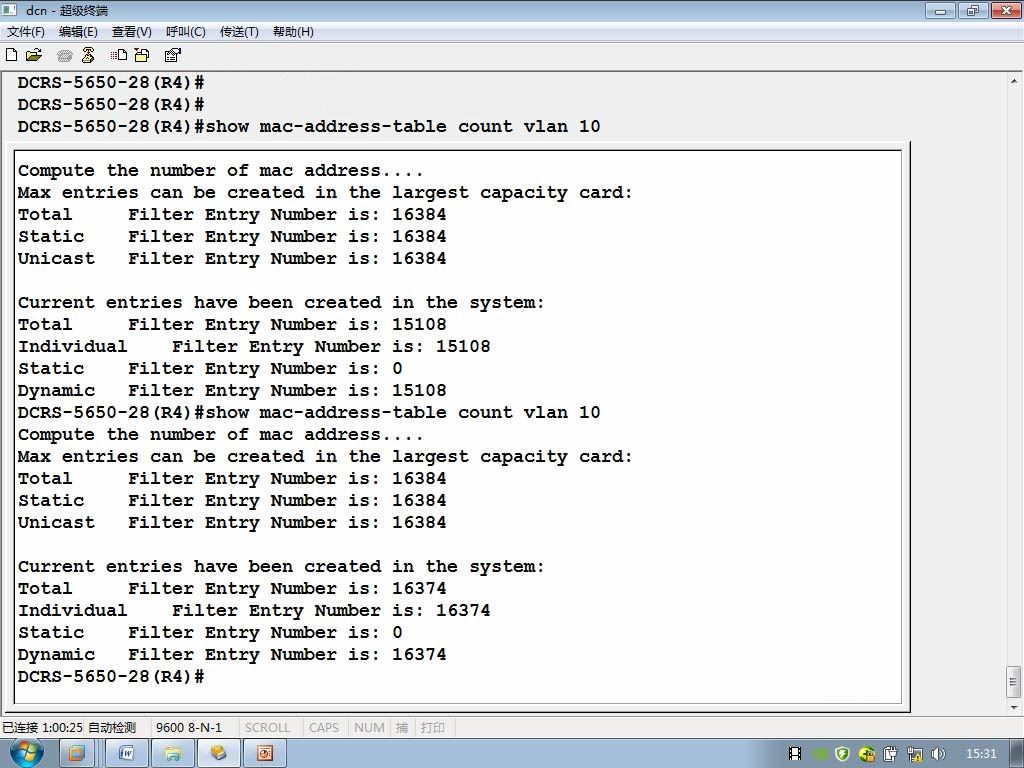
Task: Click the vertical scrollbar thumb
Action: 1014,682
